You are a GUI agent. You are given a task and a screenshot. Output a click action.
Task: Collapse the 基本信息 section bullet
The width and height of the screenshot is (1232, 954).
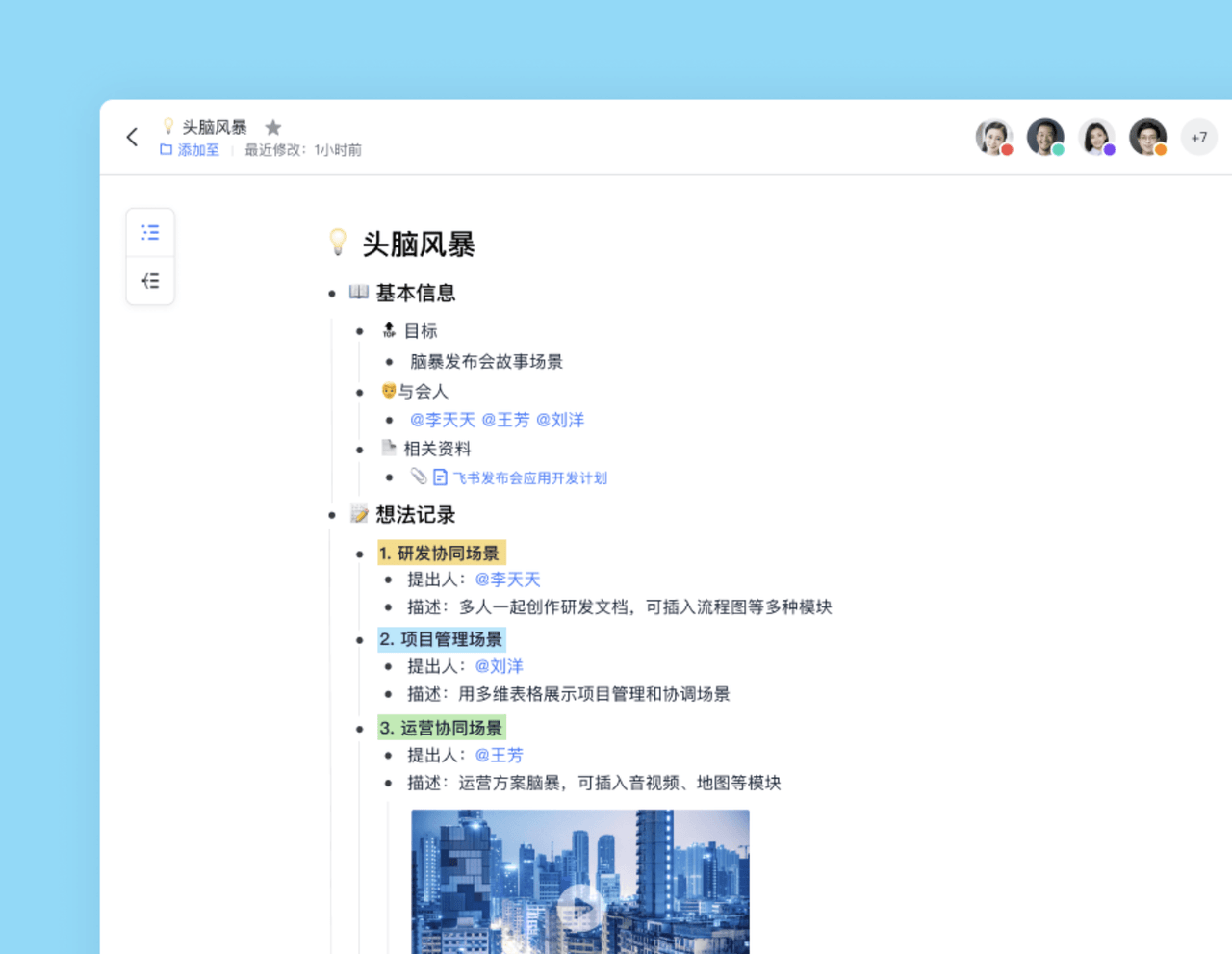tap(332, 294)
